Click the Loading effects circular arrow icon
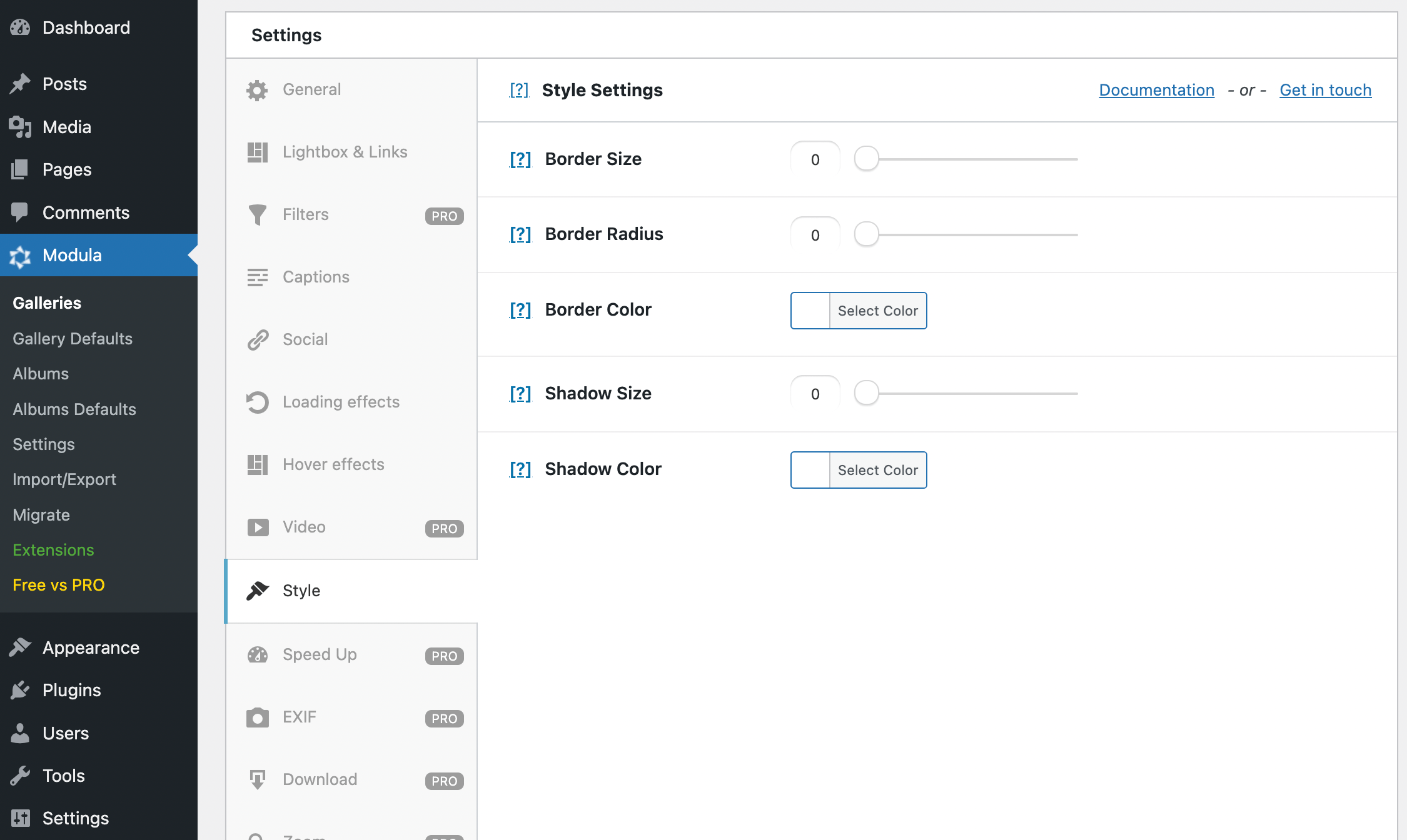The height and width of the screenshot is (840, 1407). click(257, 402)
